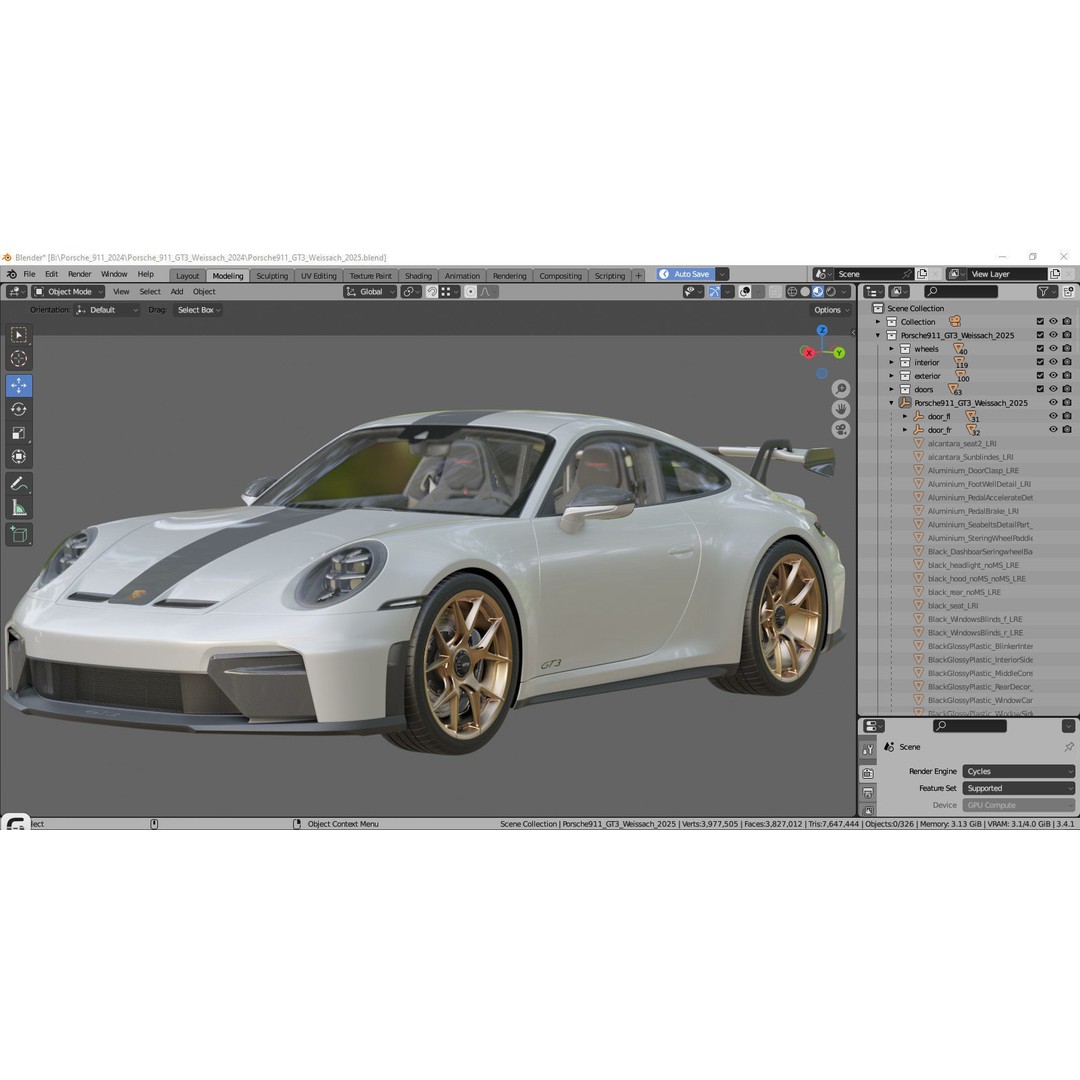Open the Tool properties tab
The width and height of the screenshot is (1080, 1080).
[868, 749]
